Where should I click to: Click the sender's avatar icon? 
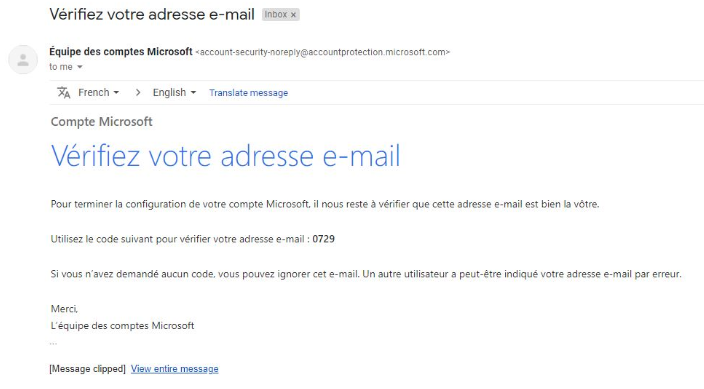click(23, 59)
